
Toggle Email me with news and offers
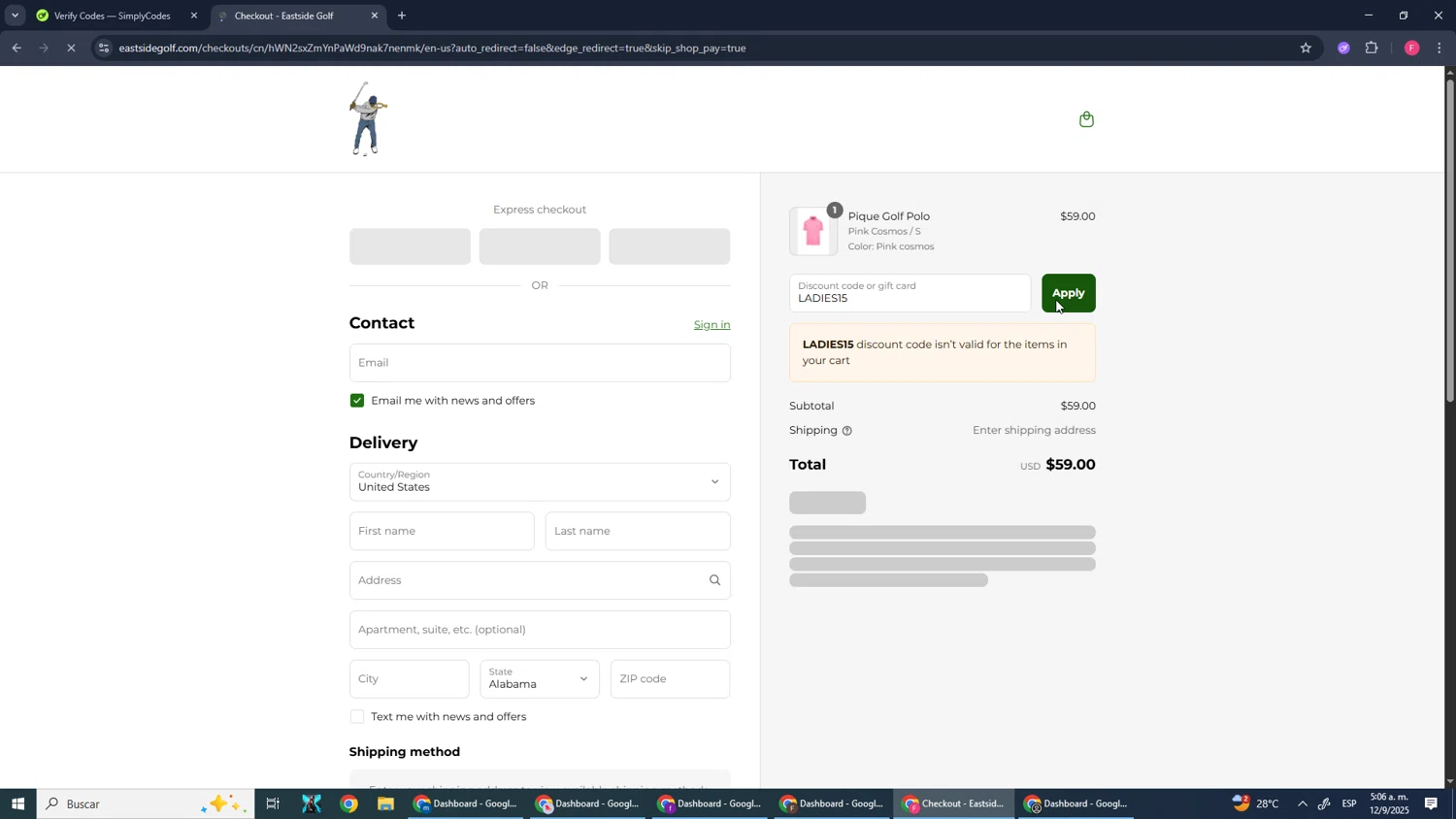[357, 401]
